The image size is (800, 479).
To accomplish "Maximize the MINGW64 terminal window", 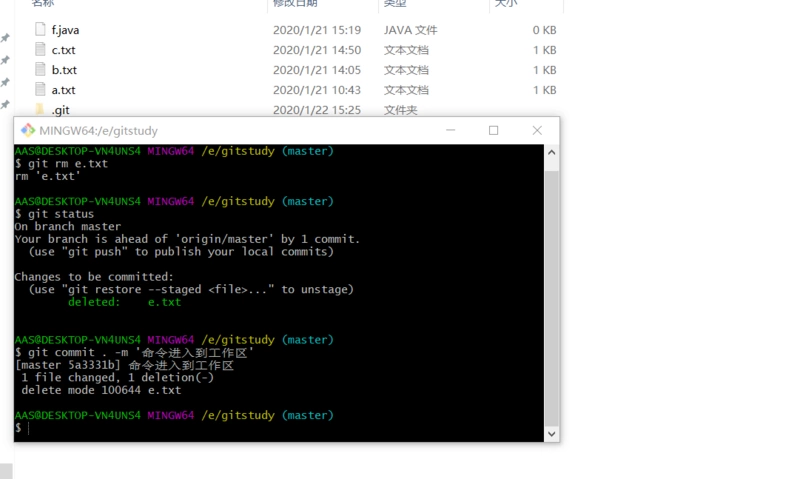I will 493,131.
